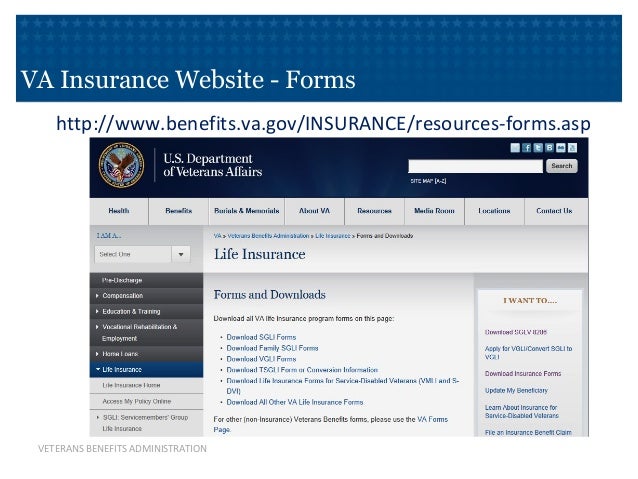Open the Select One dropdown arrow

pyautogui.click(x=181, y=254)
